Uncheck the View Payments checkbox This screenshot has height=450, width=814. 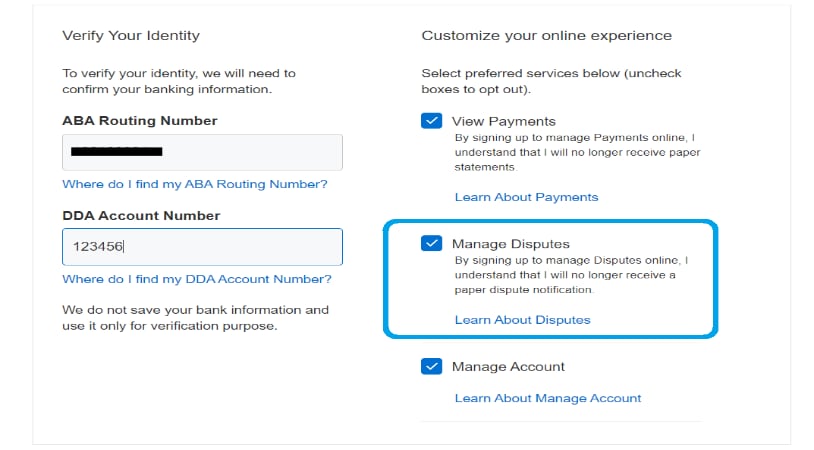[x=431, y=121]
